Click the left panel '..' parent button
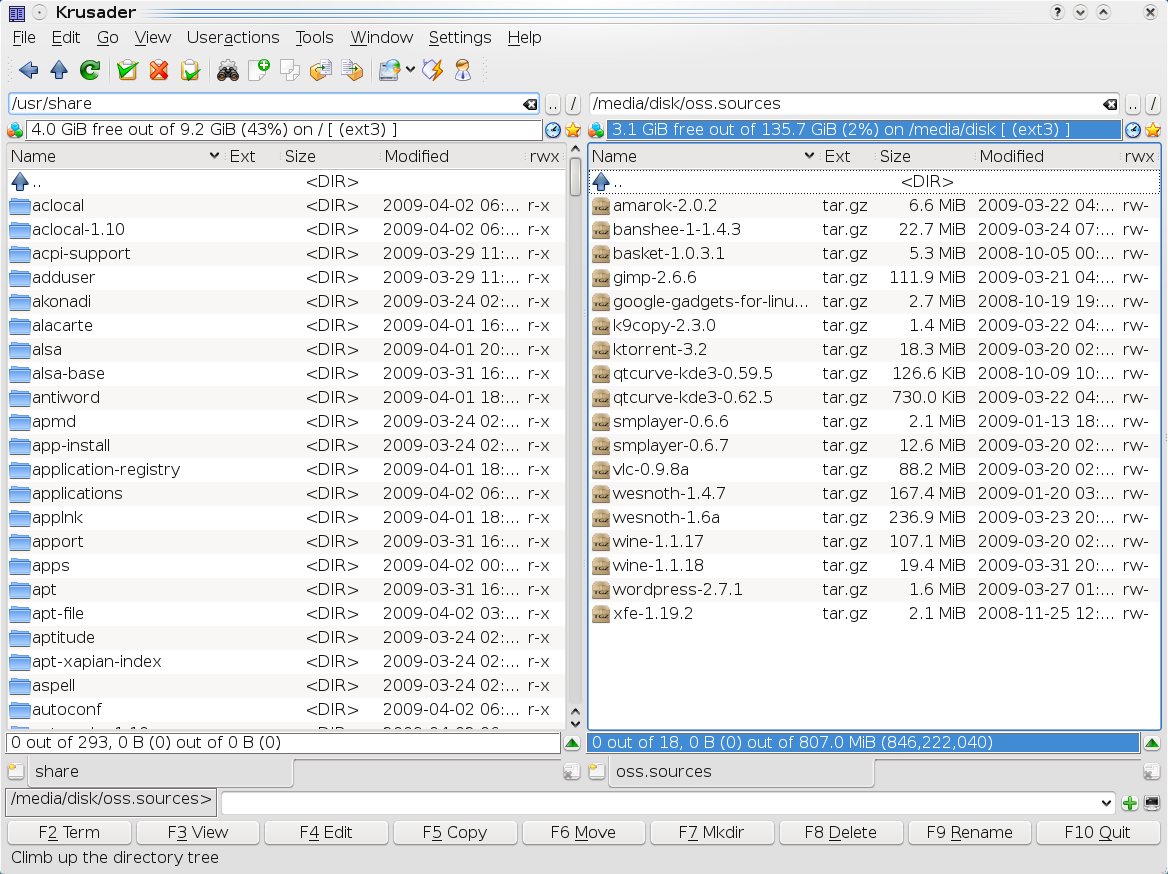This screenshot has width=1168, height=874. tap(553, 104)
